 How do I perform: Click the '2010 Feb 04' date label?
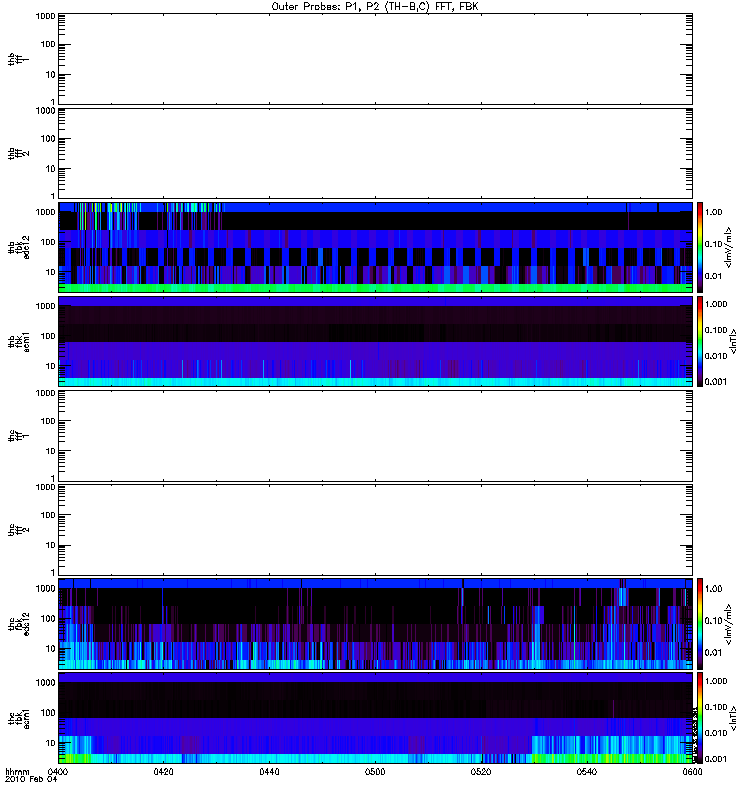[31, 780]
